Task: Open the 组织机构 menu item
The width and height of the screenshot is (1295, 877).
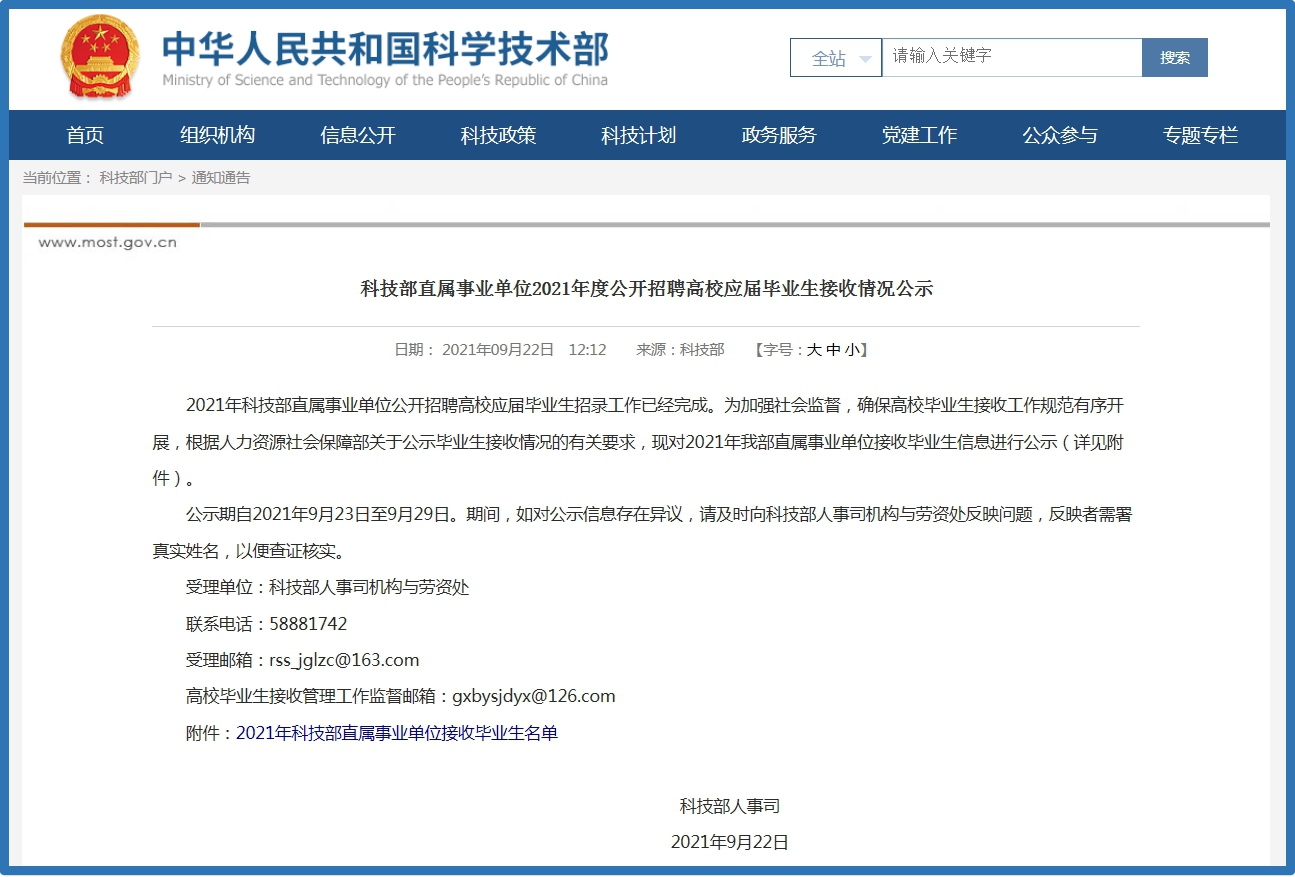Action: [217, 135]
